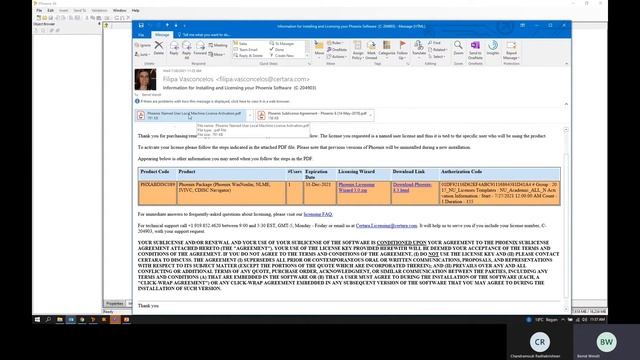Click Tell me what you want field
Screen dimensions: 640x360
coord(205,35)
